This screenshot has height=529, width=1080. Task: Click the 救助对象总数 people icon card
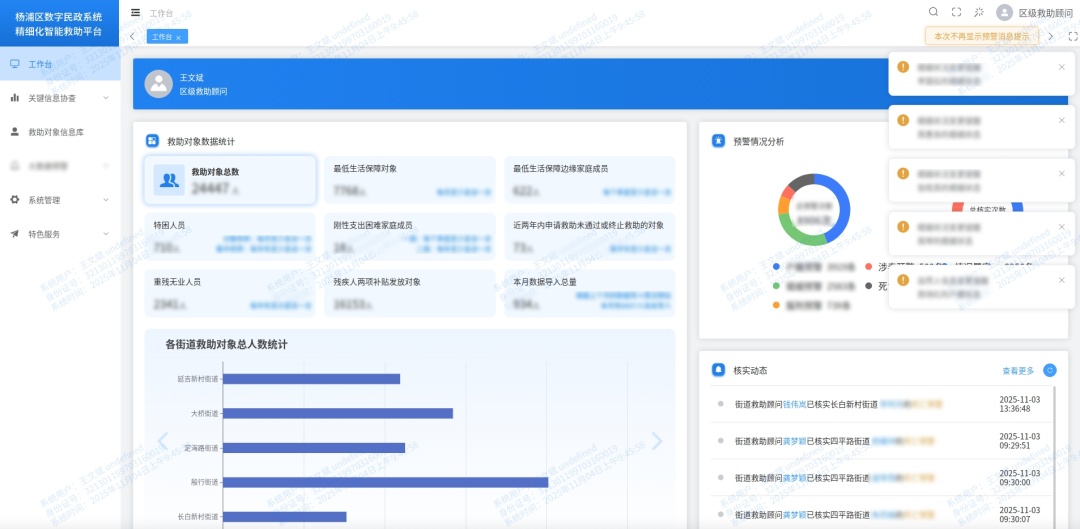point(169,180)
